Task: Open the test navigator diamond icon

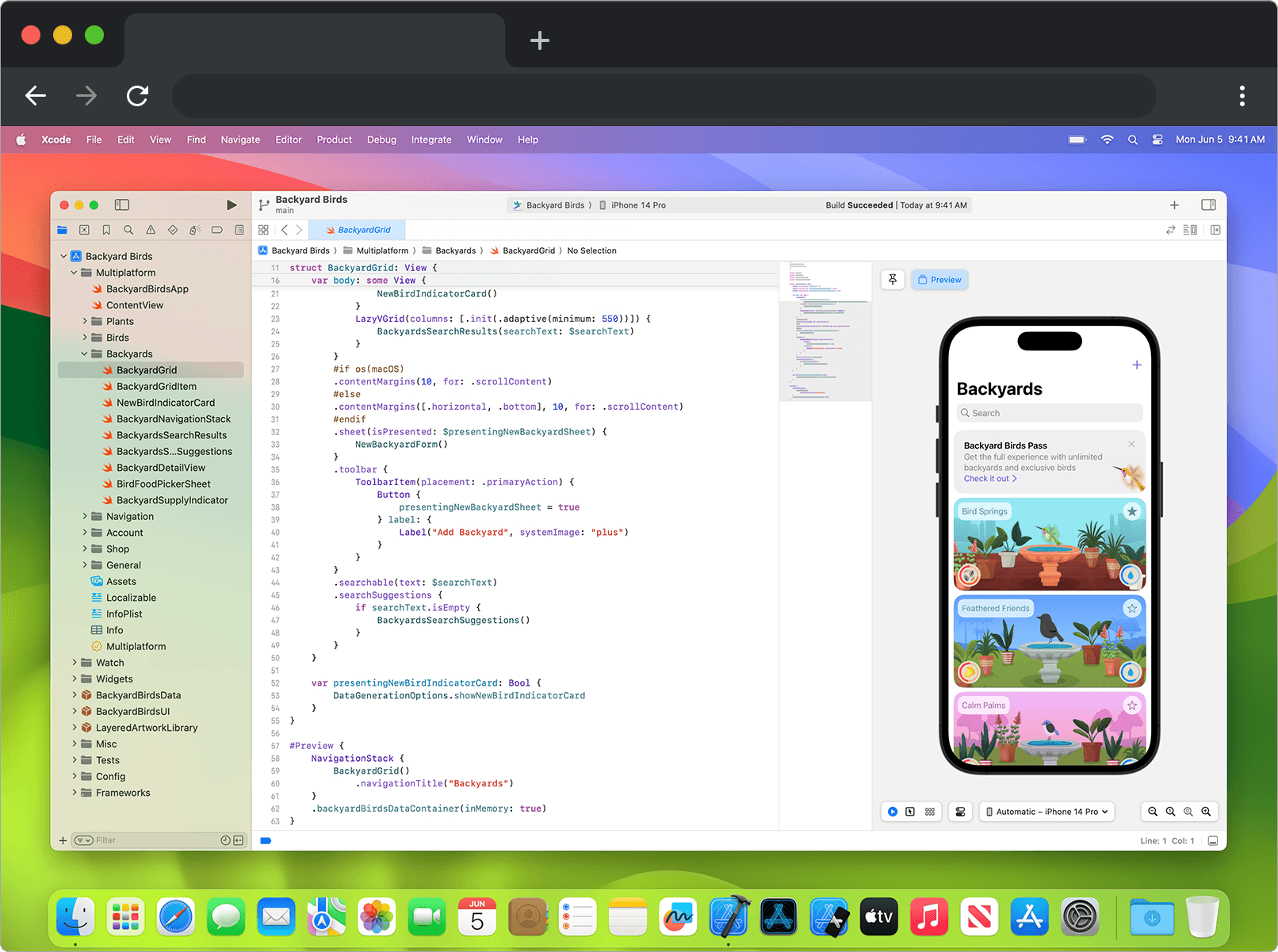Action: [x=173, y=230]
